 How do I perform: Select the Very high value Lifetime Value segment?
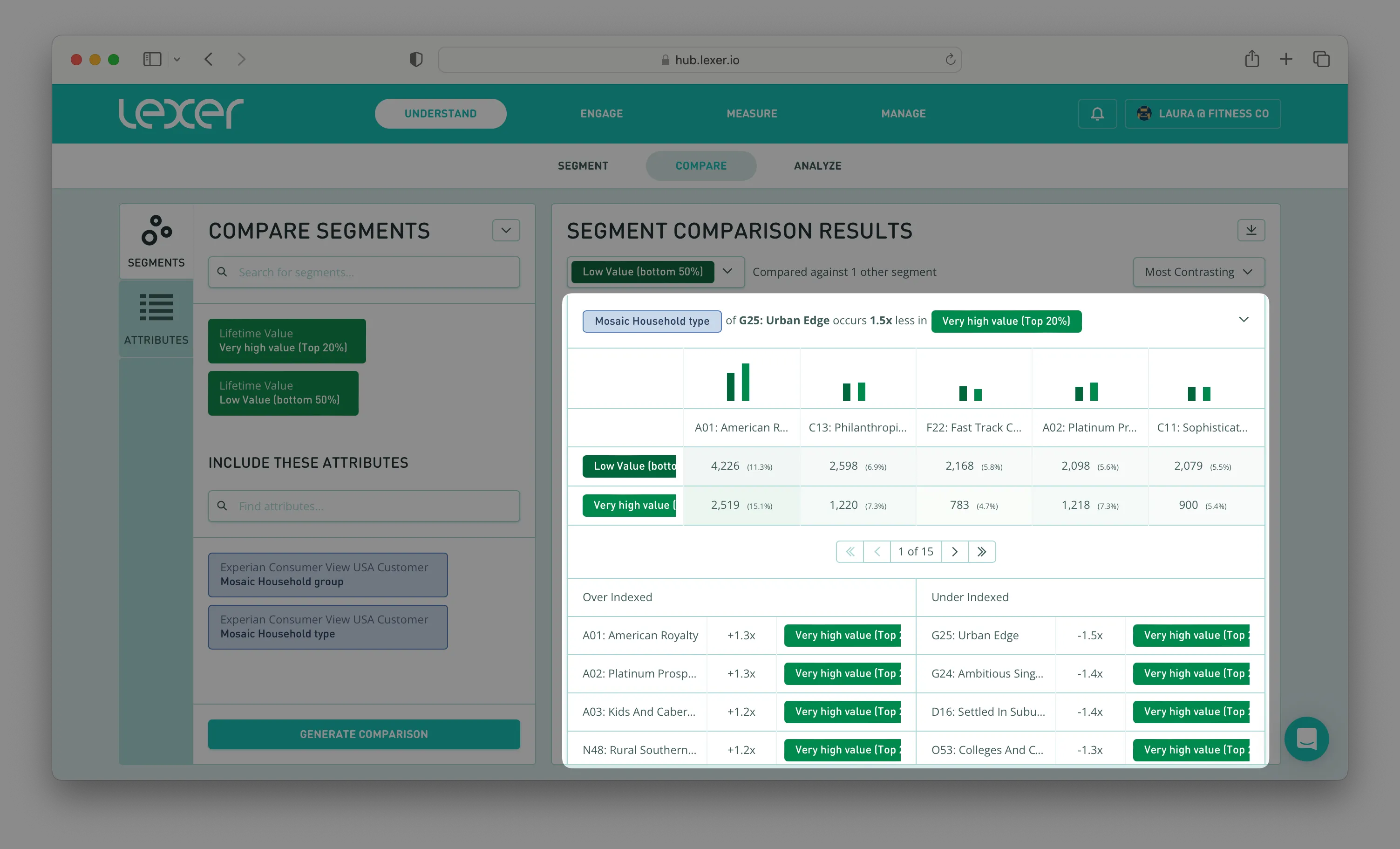[286, 341]
